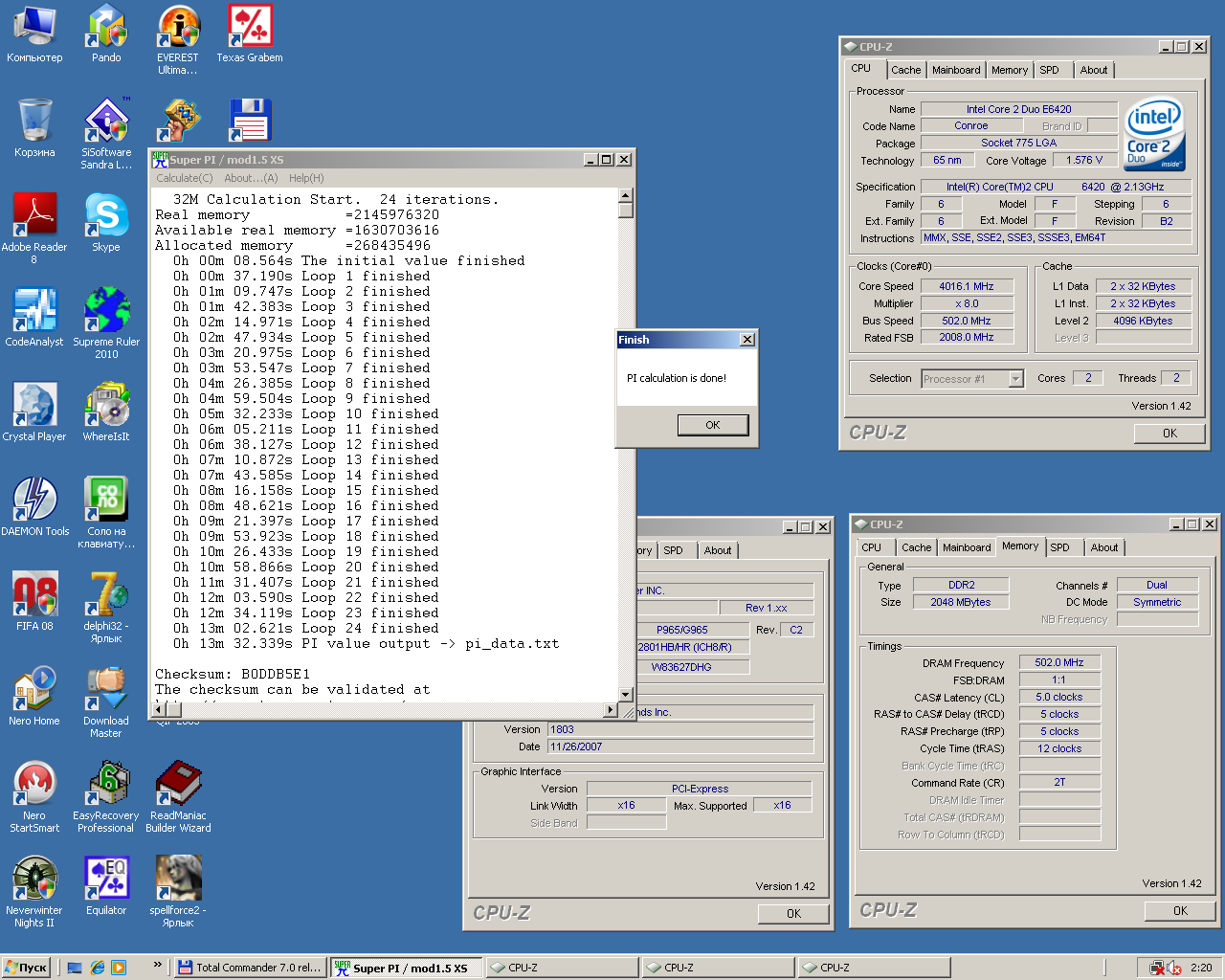Open About tab in top CPU-Z window
Screen dimensions: 1225x980
(x=1094, y=70)
